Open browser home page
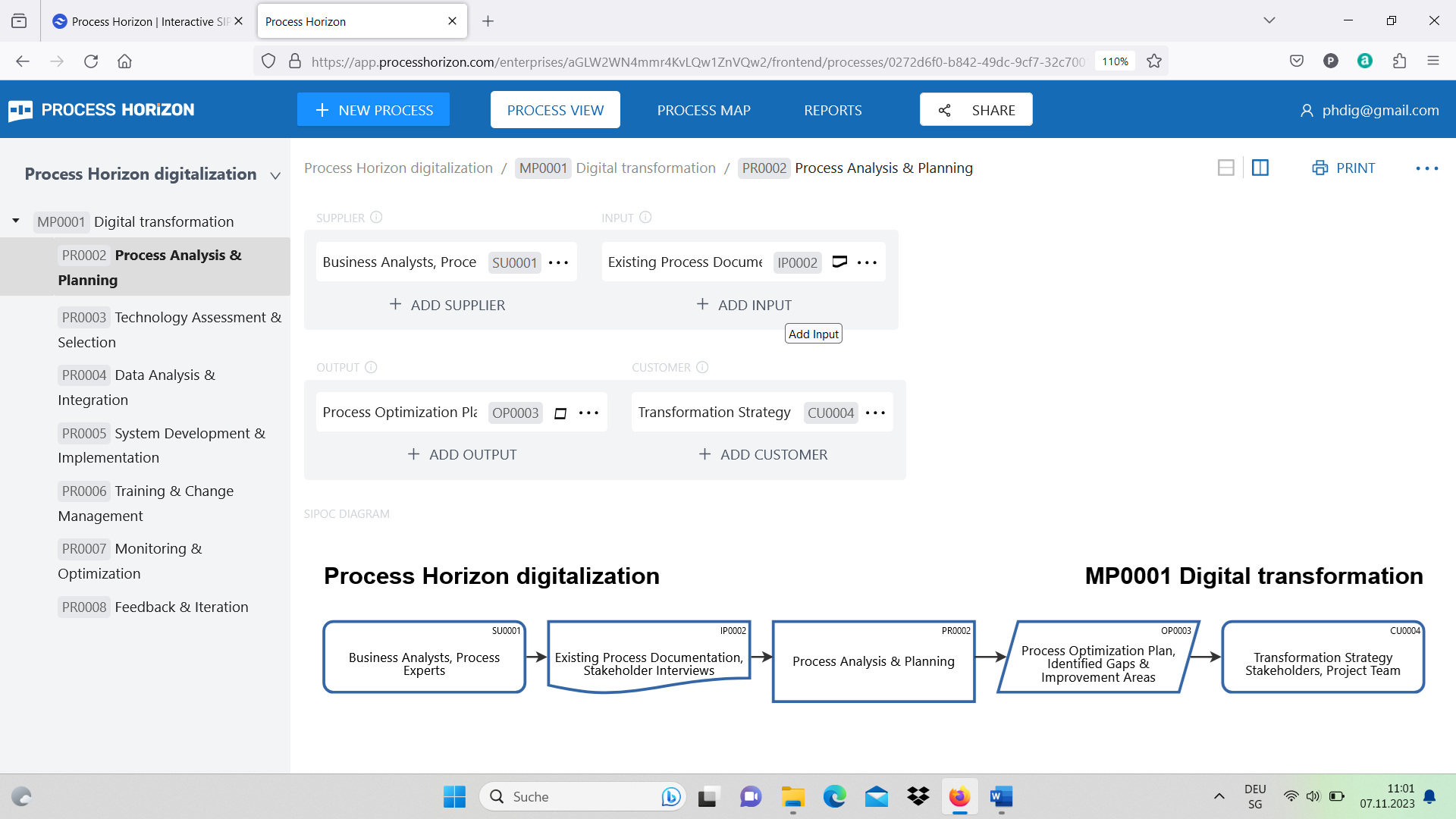The height and width of the screenshot is (819, 1456). (x=125, y=61)
